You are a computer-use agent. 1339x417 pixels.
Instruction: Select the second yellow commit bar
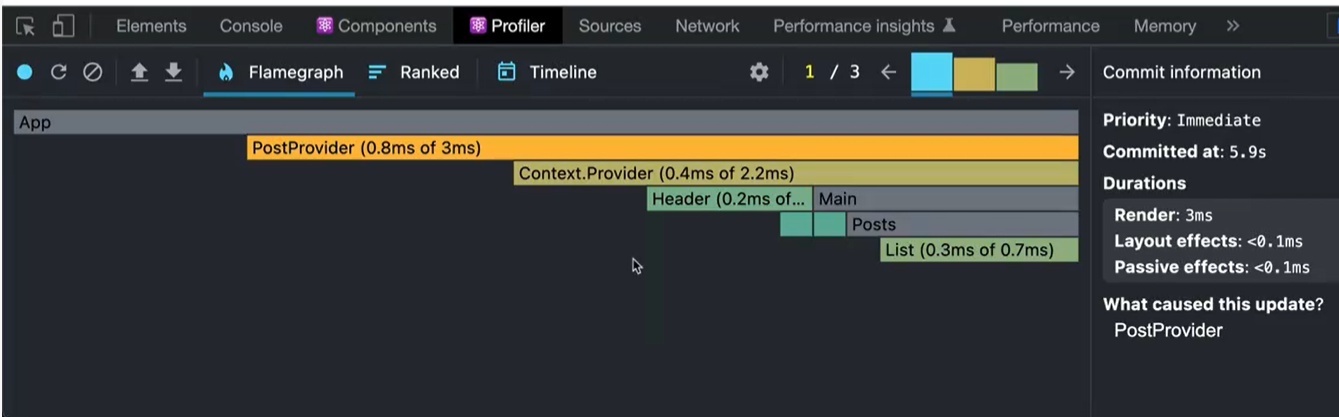[974, 75]
